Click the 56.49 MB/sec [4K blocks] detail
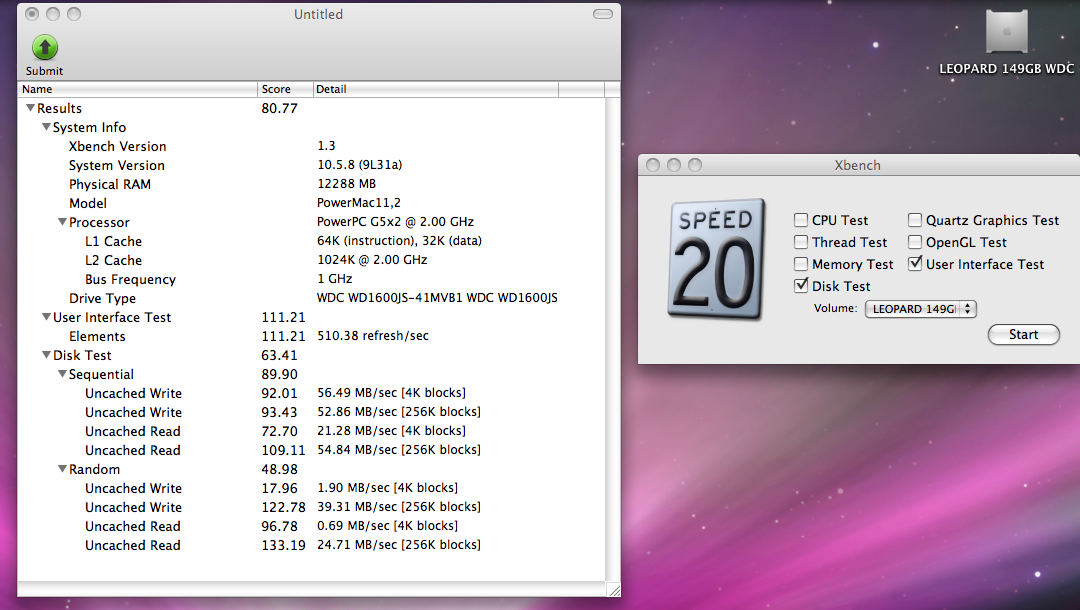 point(391,393)
